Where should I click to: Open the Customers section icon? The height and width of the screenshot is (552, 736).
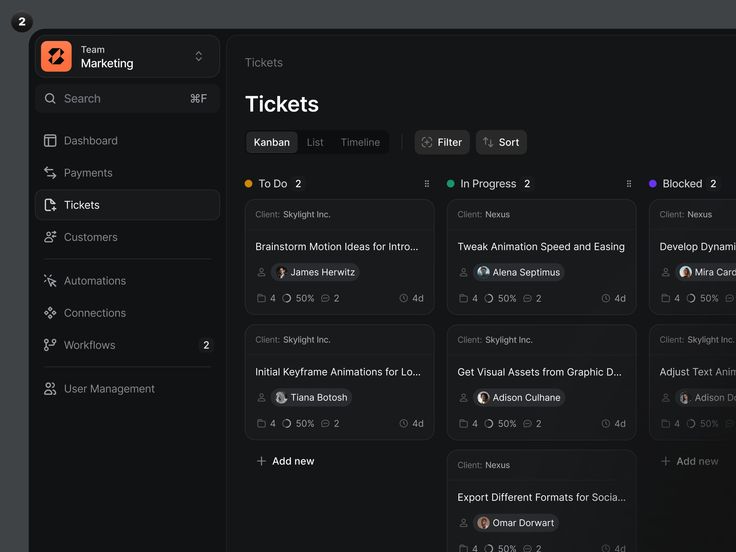[x=50, y=237]
